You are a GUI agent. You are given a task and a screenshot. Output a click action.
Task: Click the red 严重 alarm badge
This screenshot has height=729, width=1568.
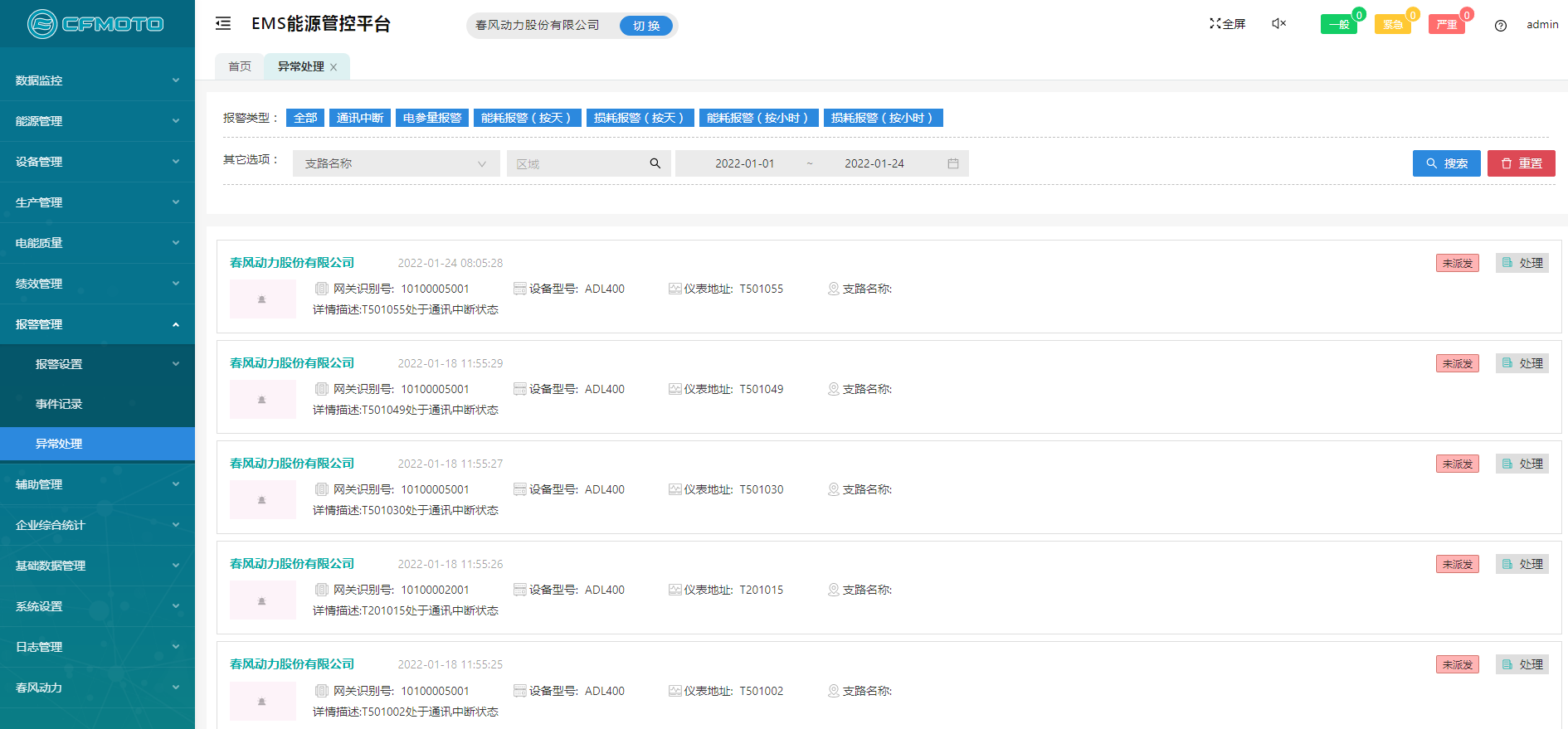pos(1446,25)
